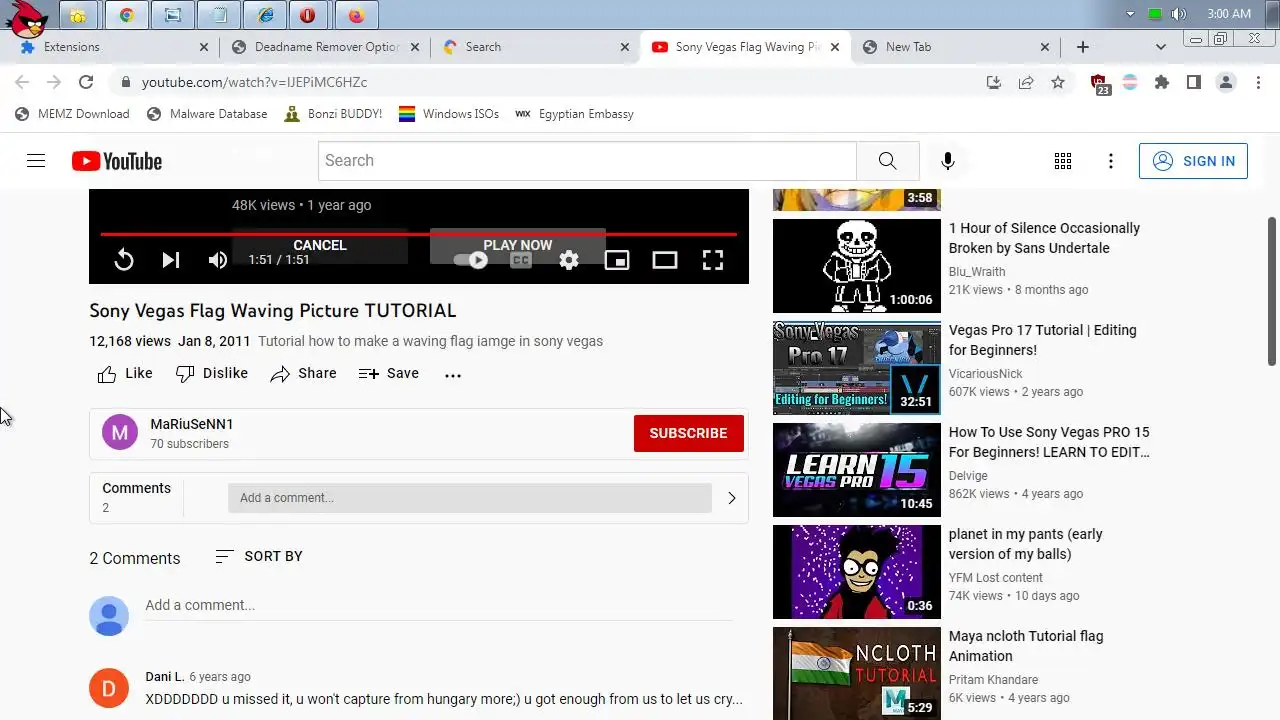The image size is (1280, 720).
Task: Open player settings gear
Action: tap(569, 260)
